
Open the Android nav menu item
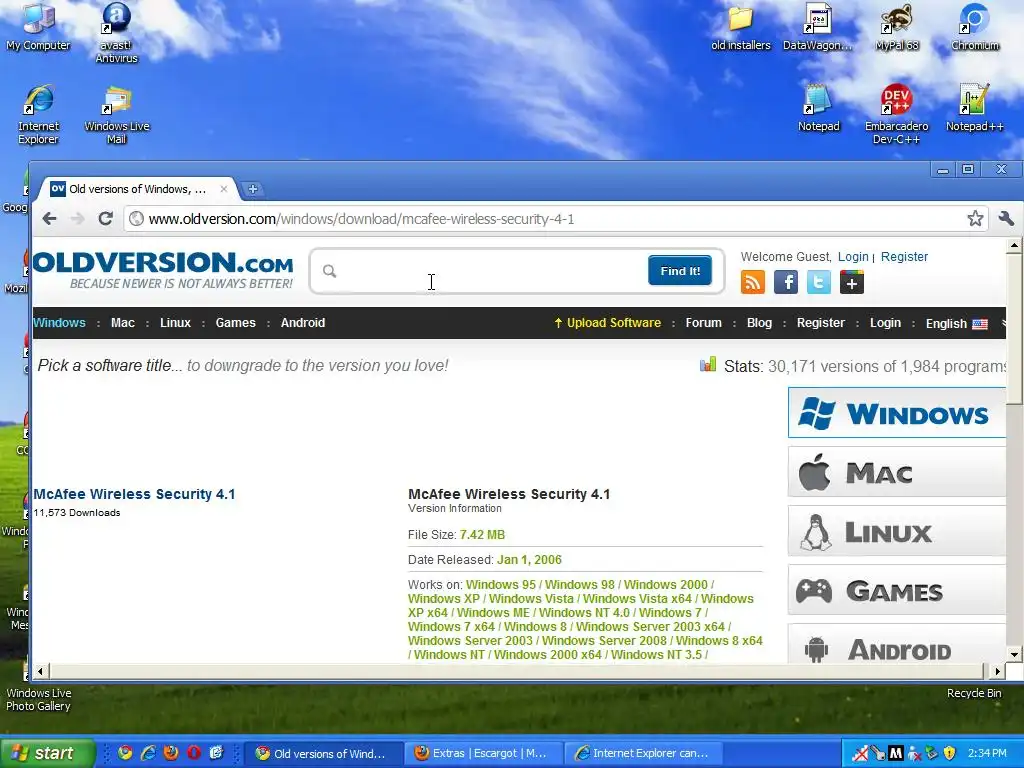point(302,323)
